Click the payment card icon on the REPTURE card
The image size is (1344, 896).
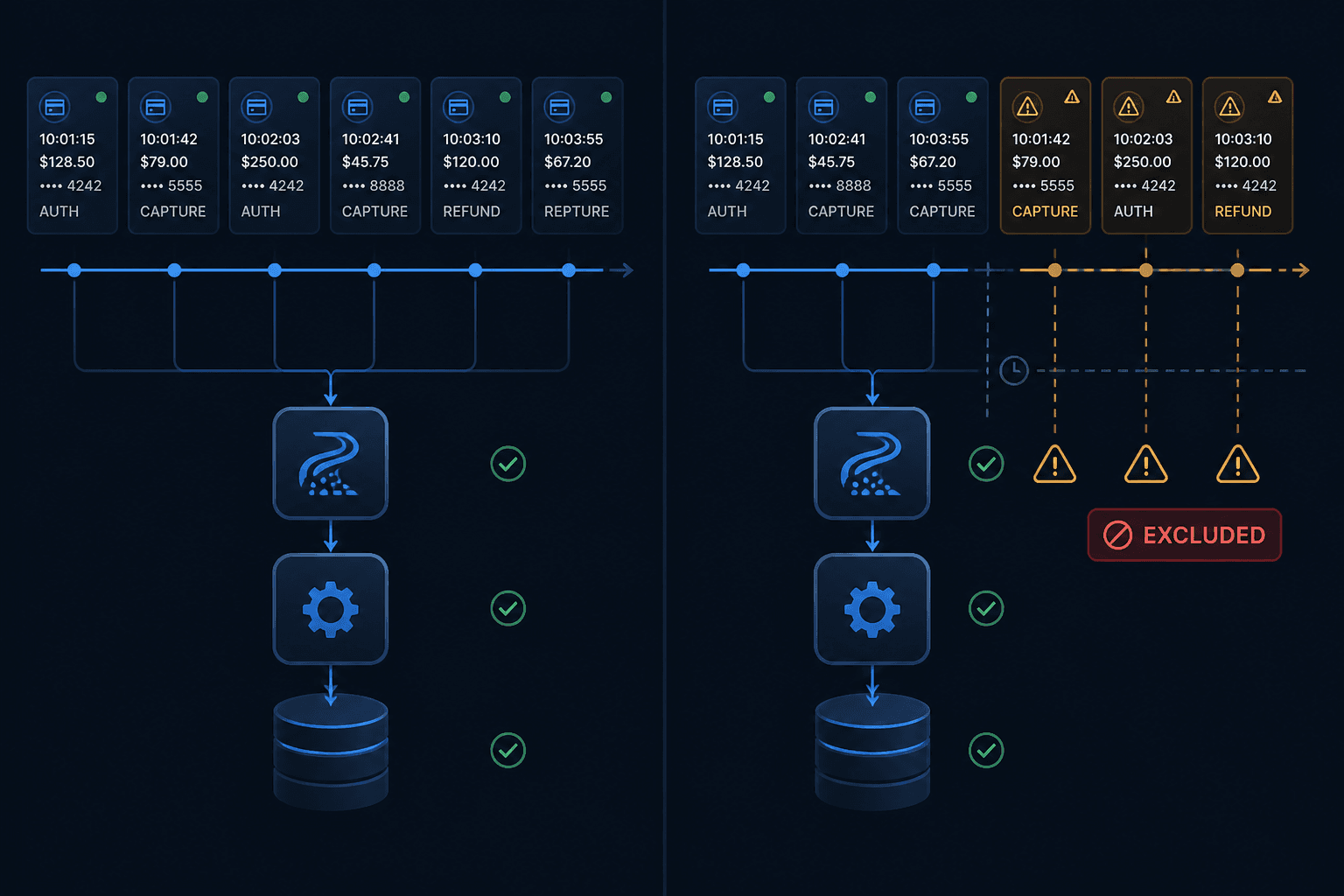559,107
